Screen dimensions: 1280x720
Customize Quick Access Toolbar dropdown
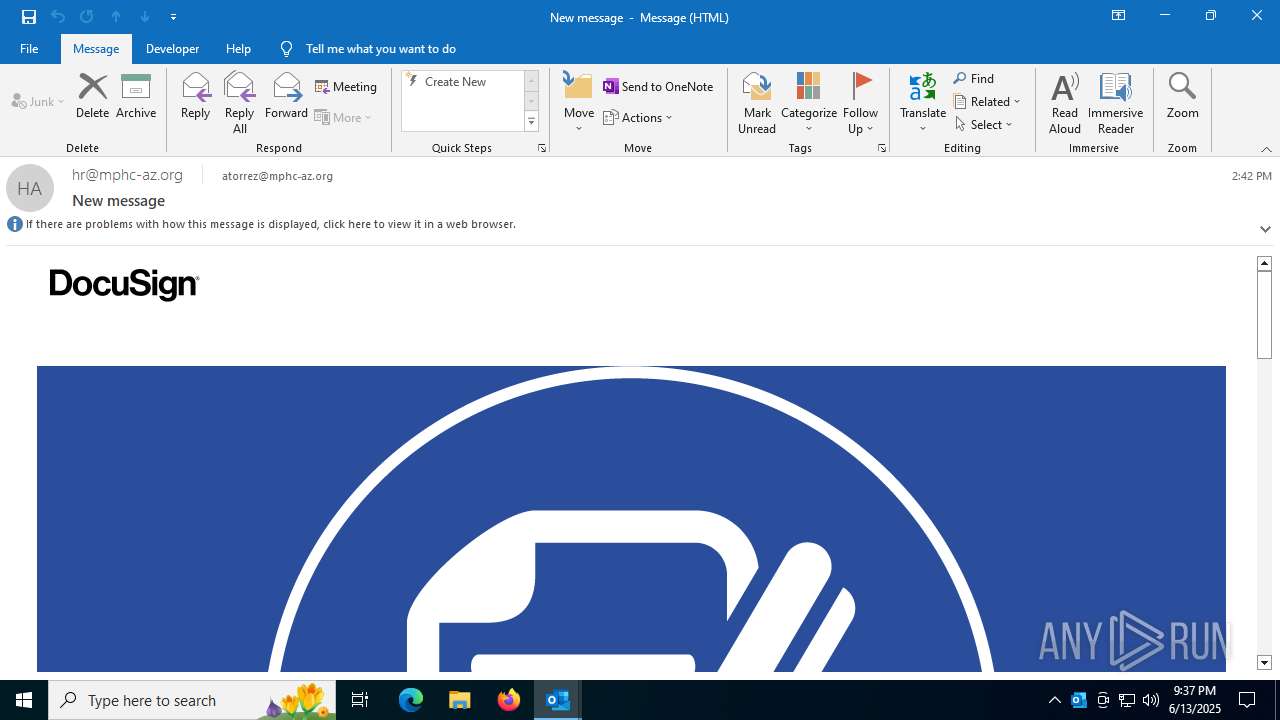coord(173,17)
